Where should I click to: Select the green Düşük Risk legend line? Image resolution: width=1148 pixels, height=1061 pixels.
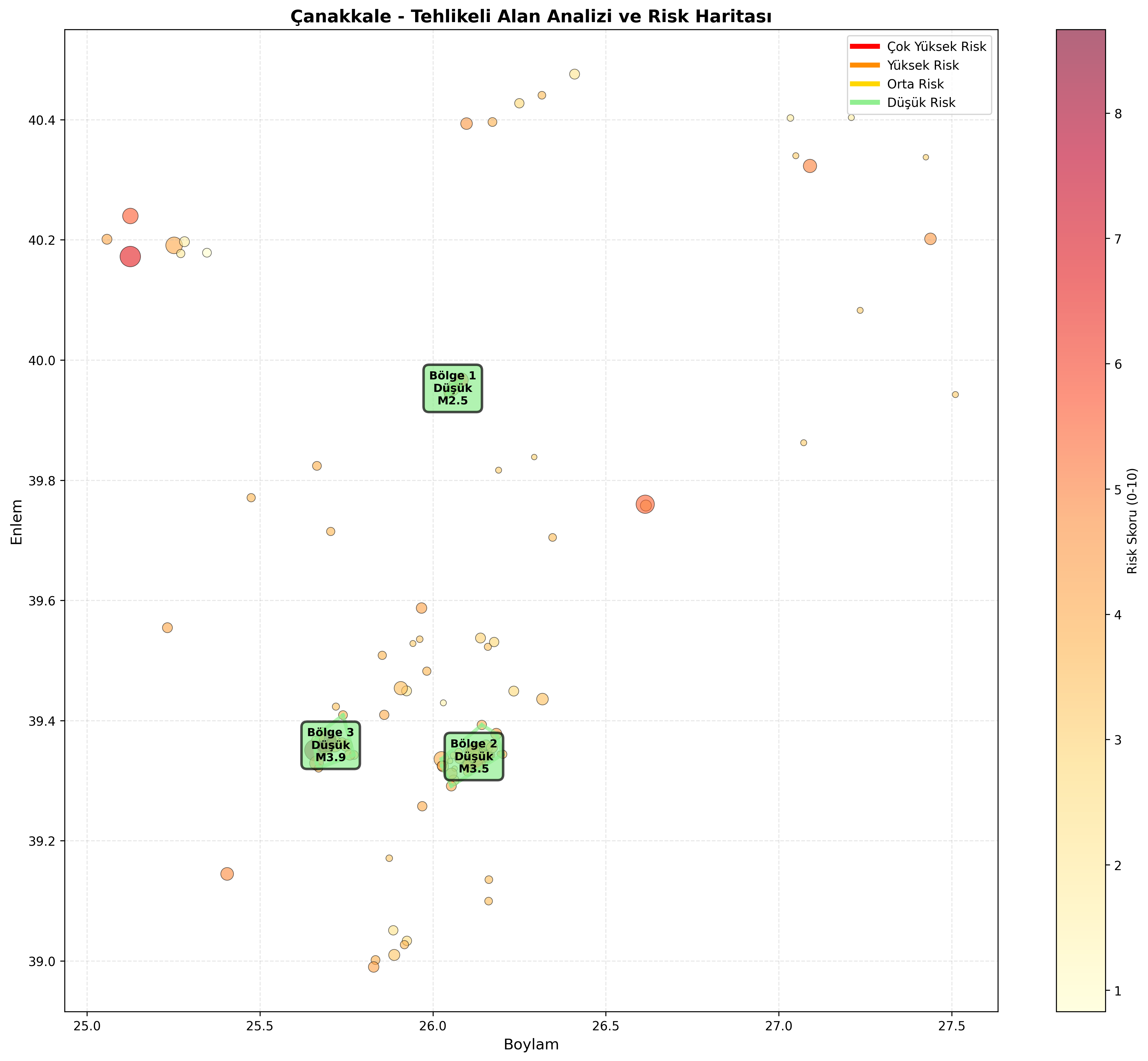865,103
